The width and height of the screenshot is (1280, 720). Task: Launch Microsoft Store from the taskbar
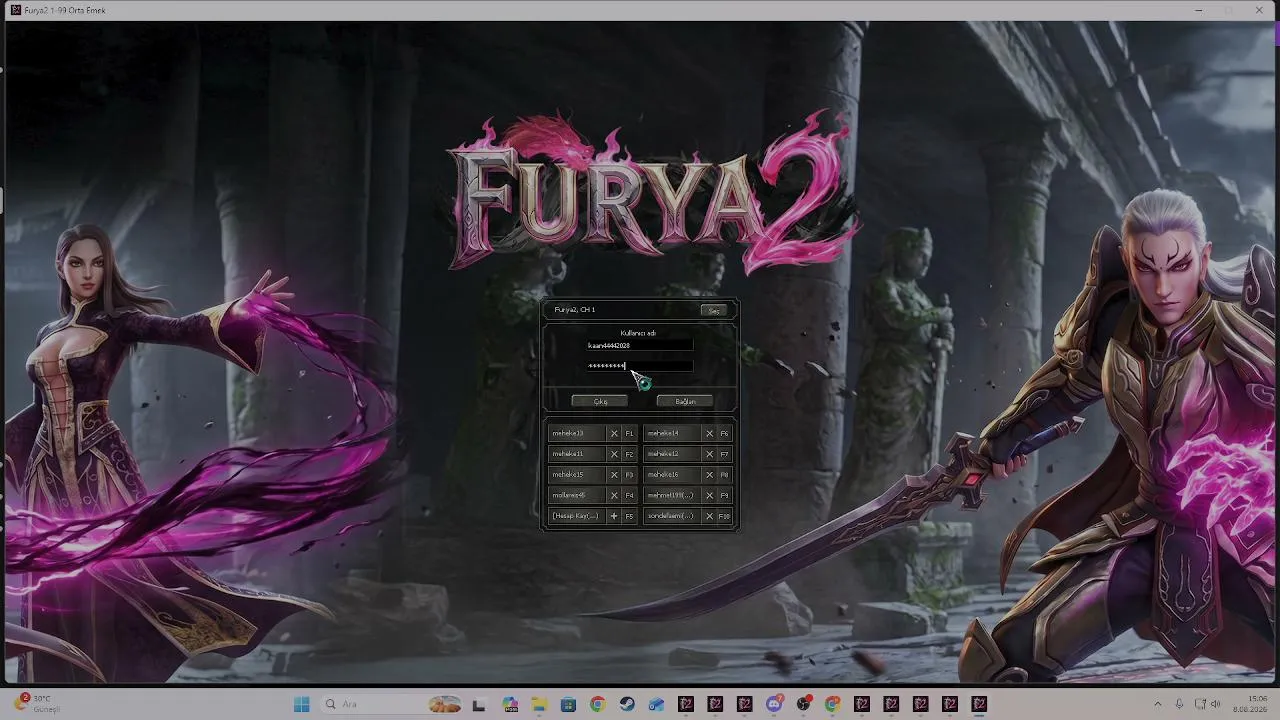[568, 704]
